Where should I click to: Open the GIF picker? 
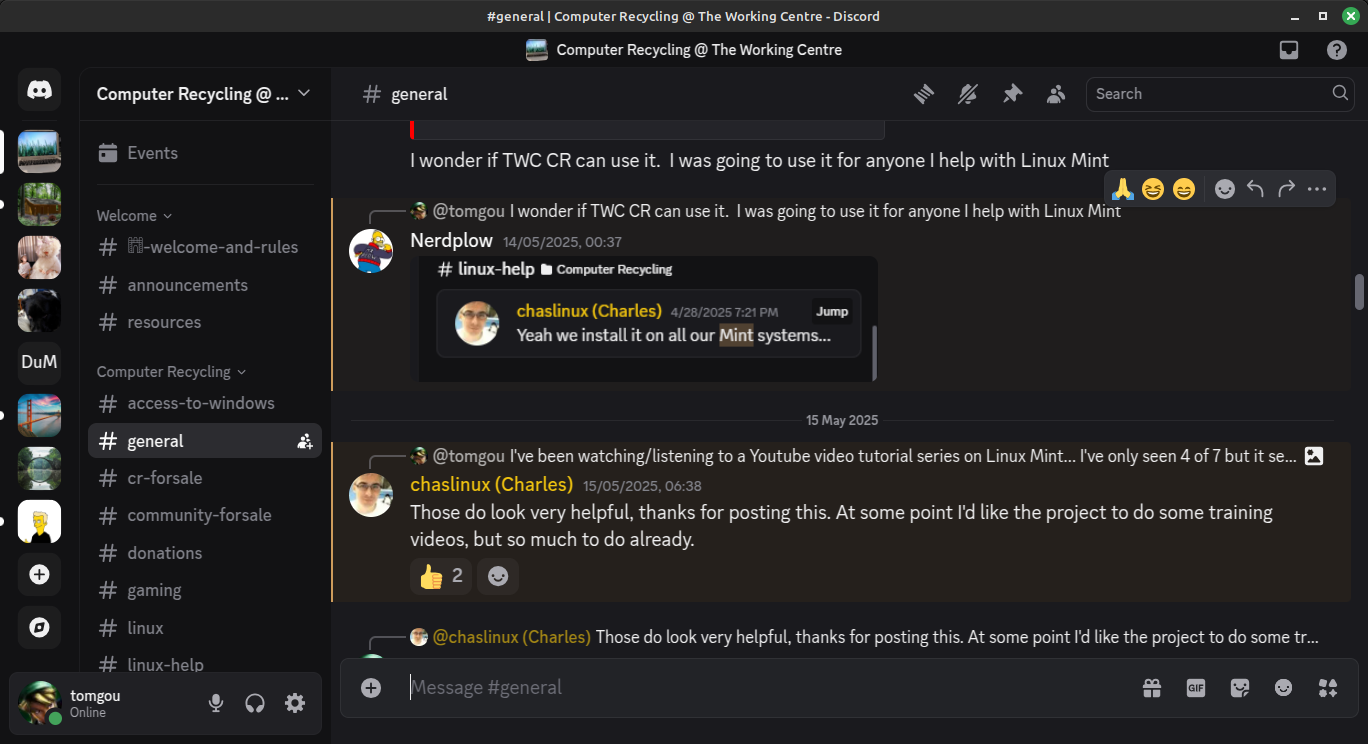[1196, 688]
